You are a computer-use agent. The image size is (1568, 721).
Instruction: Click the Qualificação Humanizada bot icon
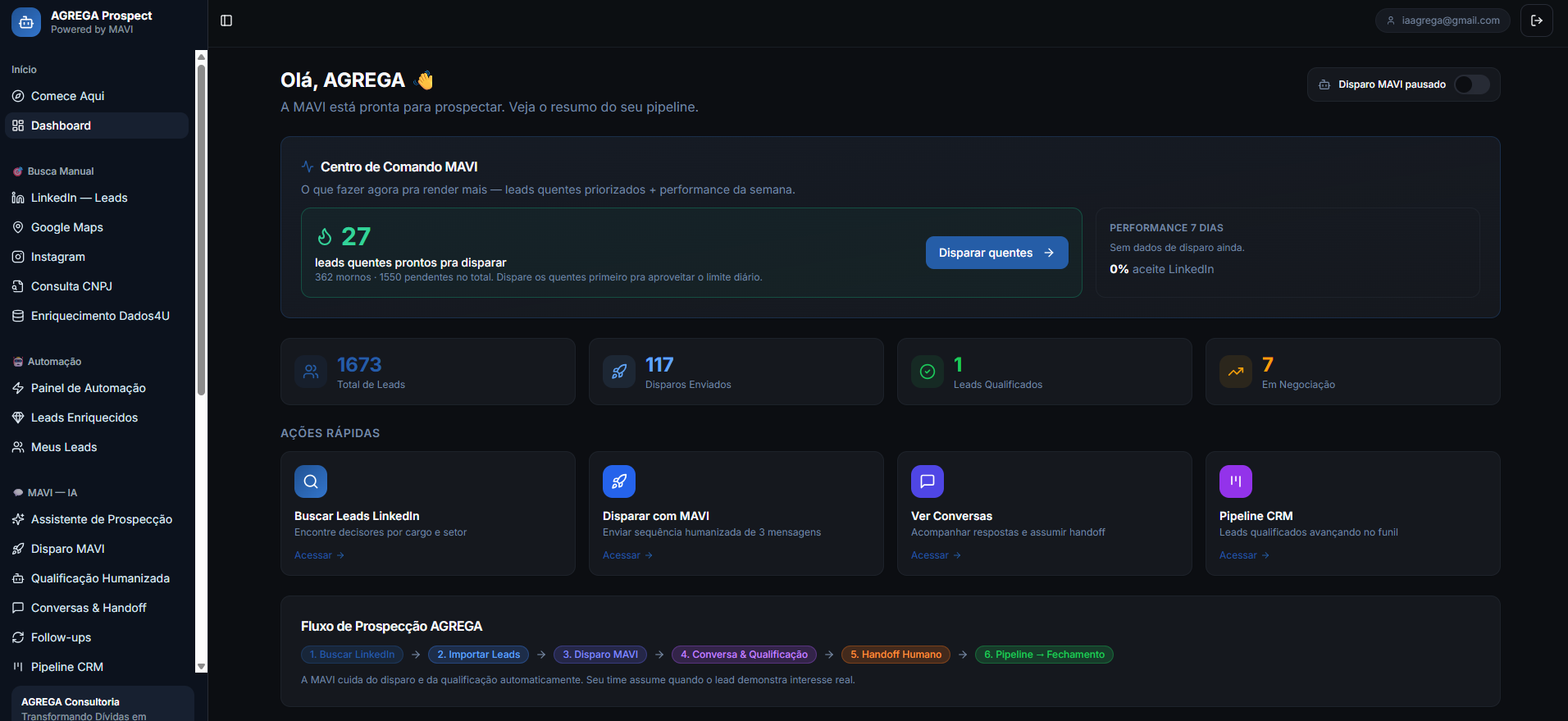coord(18,578)
